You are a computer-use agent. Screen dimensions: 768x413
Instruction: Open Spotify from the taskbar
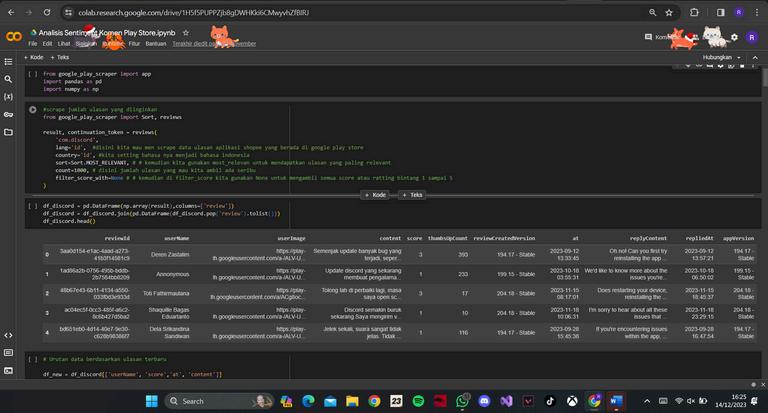coord(418,401)
